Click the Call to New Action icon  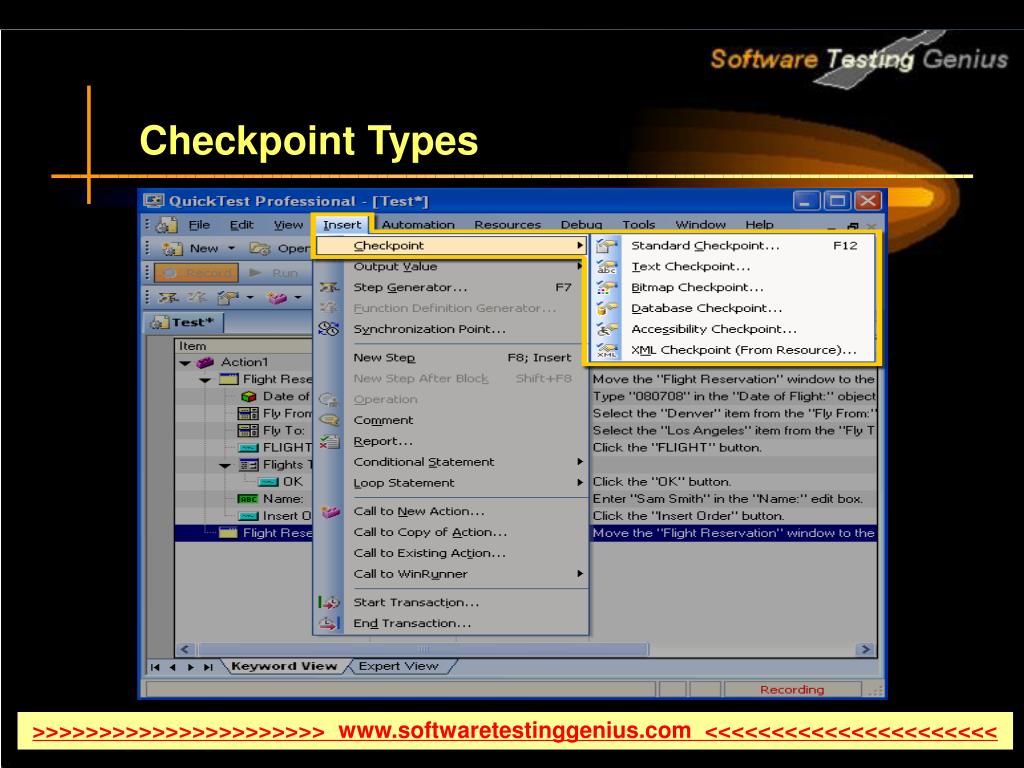coord(330,511)
